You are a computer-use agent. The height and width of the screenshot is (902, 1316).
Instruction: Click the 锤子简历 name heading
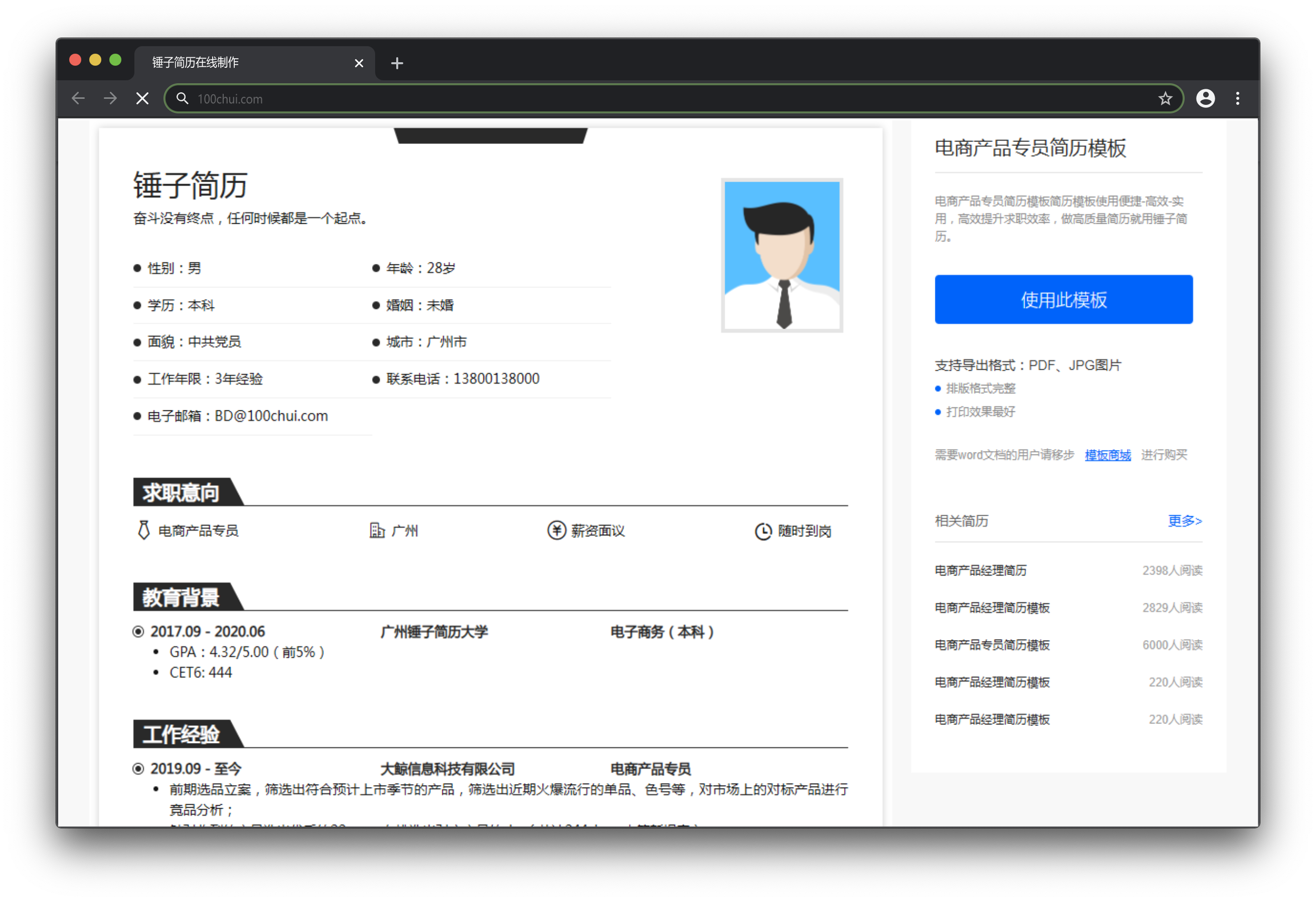[x=190, y=185]
